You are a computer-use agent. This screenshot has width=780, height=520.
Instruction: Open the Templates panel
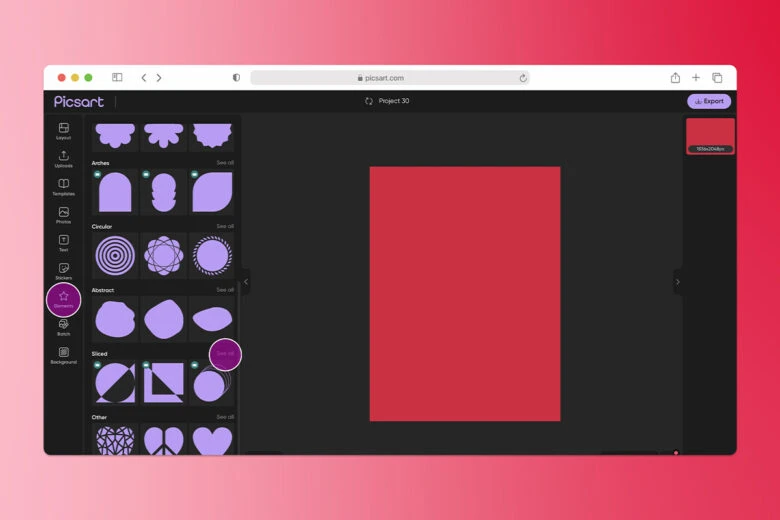pos(63,186)
